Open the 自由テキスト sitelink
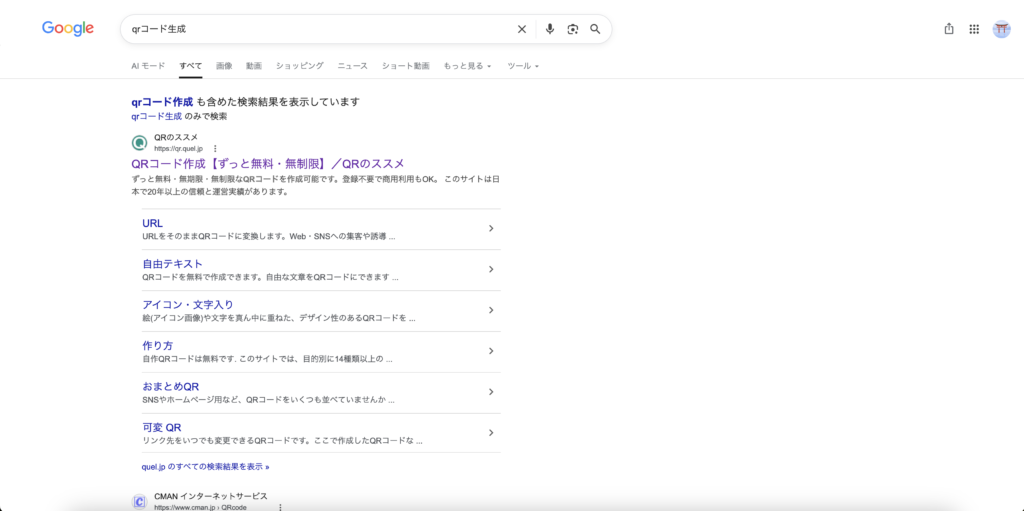1024x511 pixels. 172,264
